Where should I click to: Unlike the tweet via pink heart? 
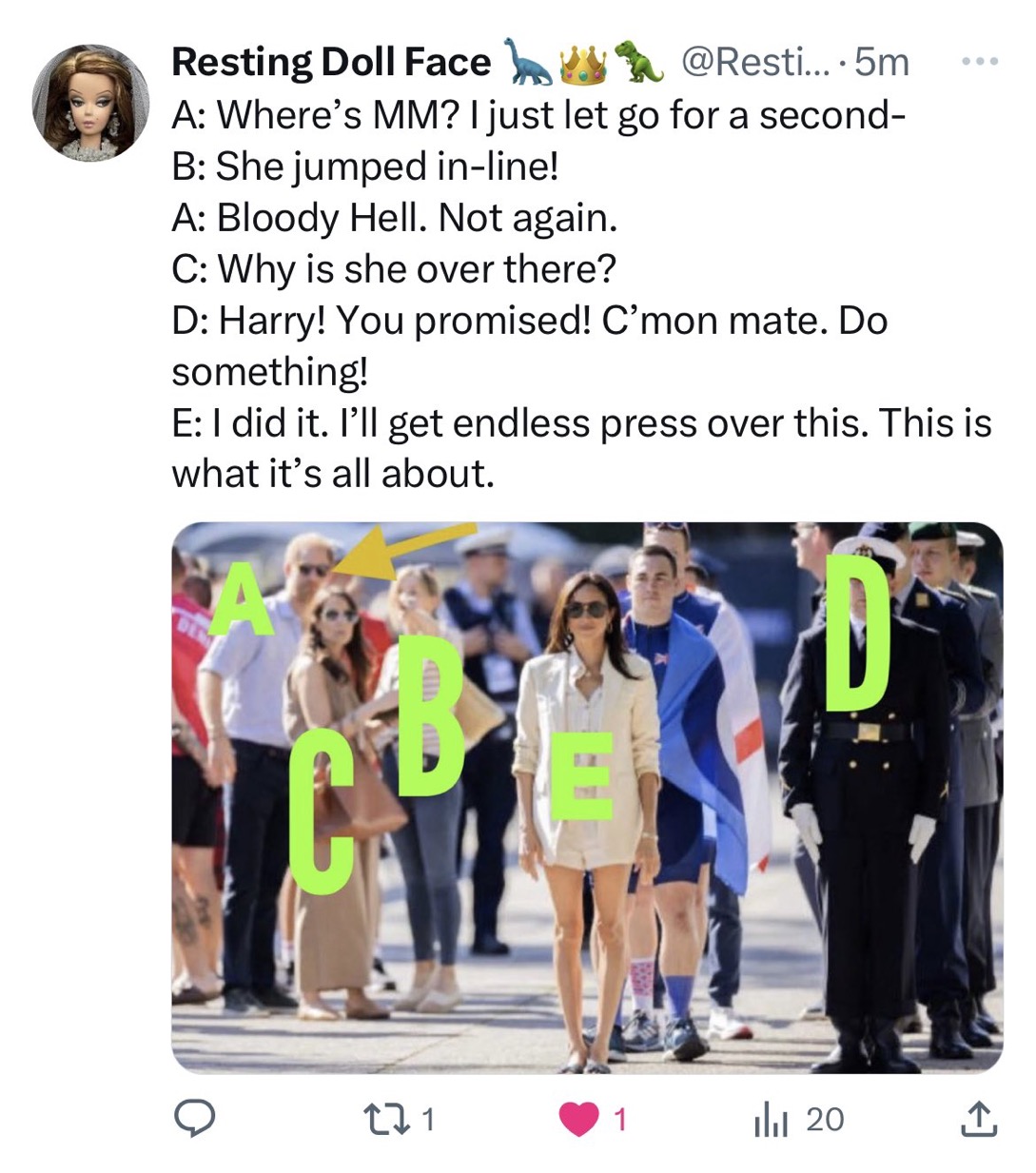coord(579,1120)
